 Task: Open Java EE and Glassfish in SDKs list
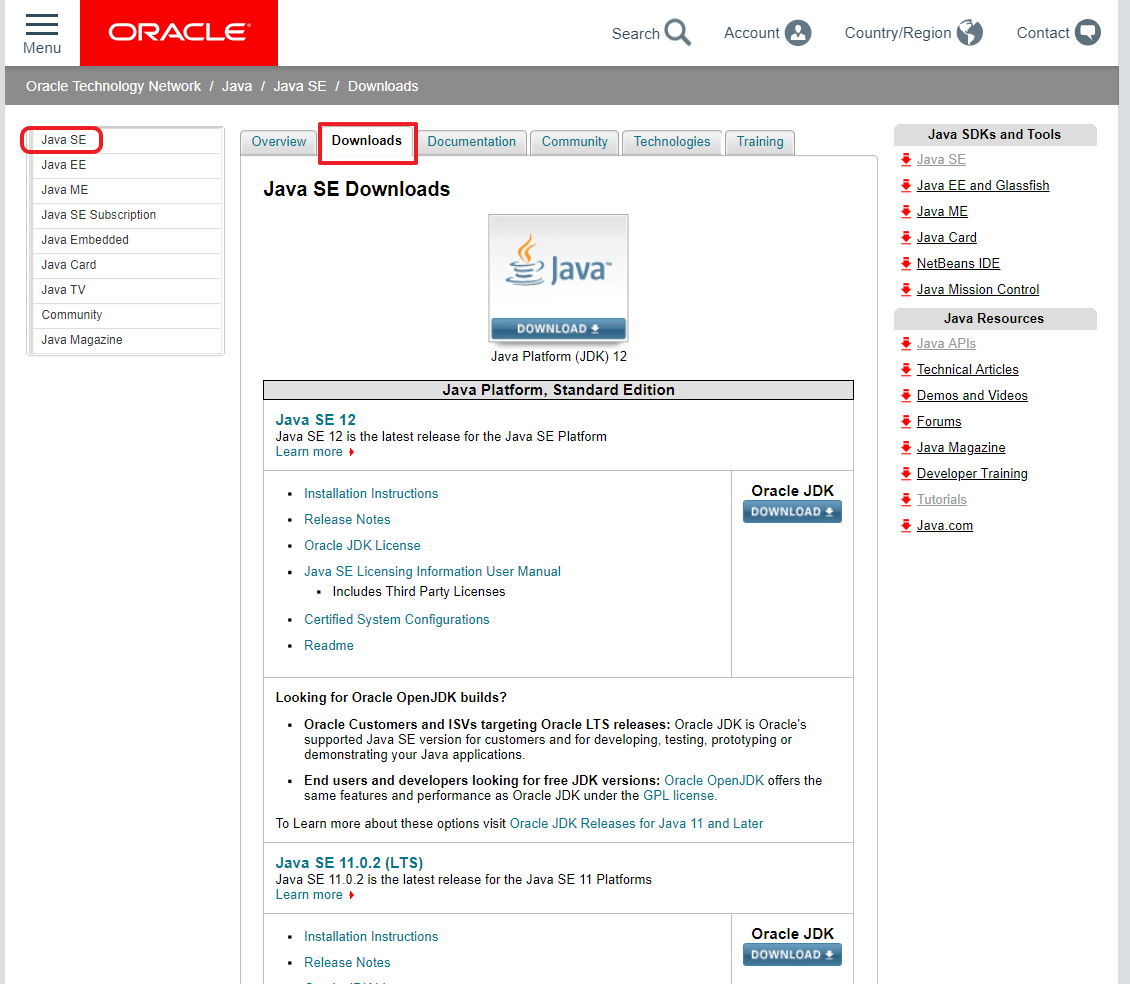pos(983,186)
